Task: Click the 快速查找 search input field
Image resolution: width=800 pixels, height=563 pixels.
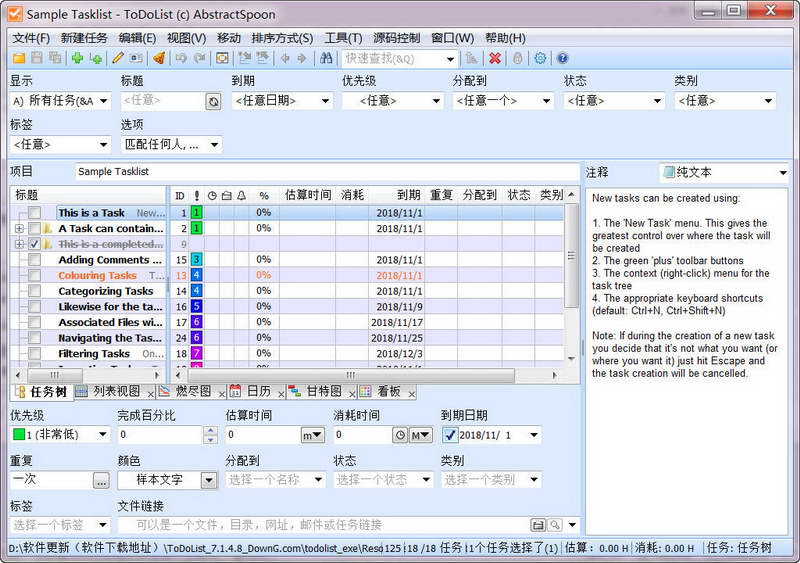Action: [x=392, y=58]
